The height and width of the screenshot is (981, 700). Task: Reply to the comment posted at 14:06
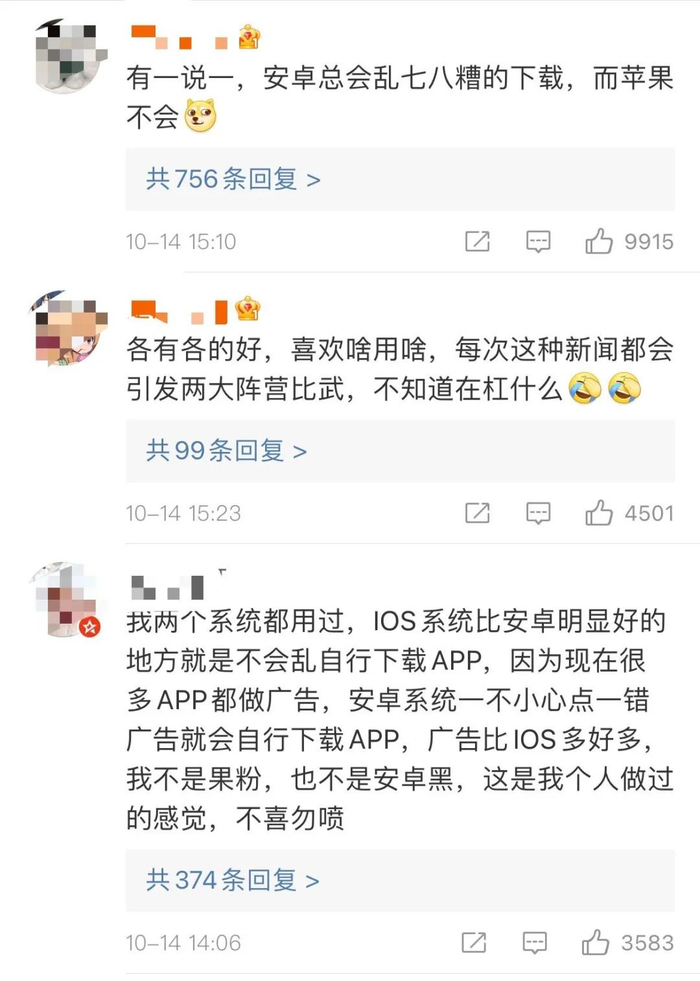tap(534, 943)
